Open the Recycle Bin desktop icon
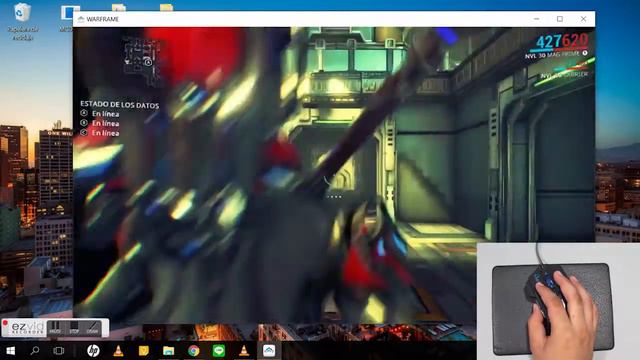Screen dimensions: 640x360 coord(22,22)
